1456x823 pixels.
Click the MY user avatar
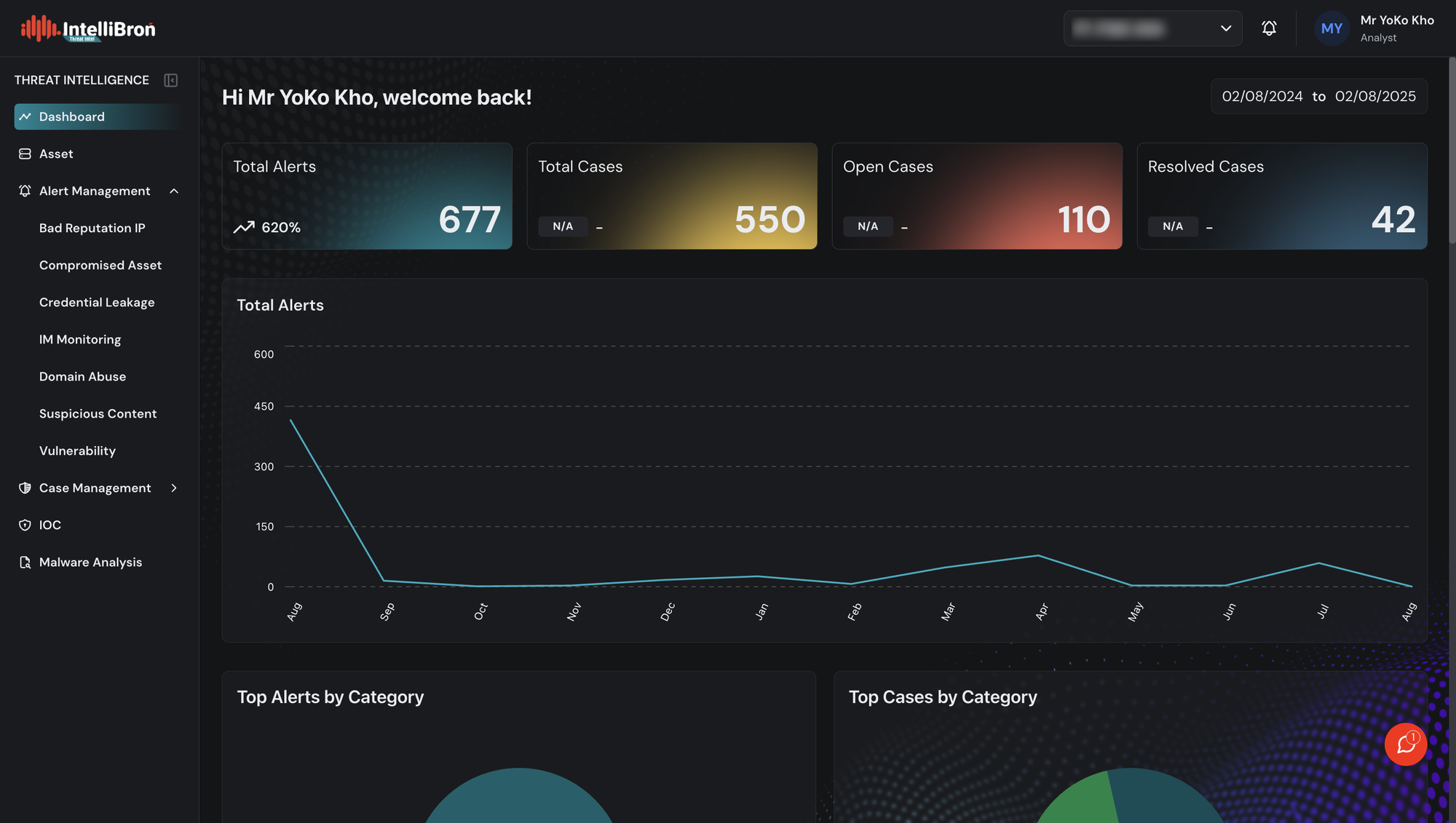pos(1332,28)
